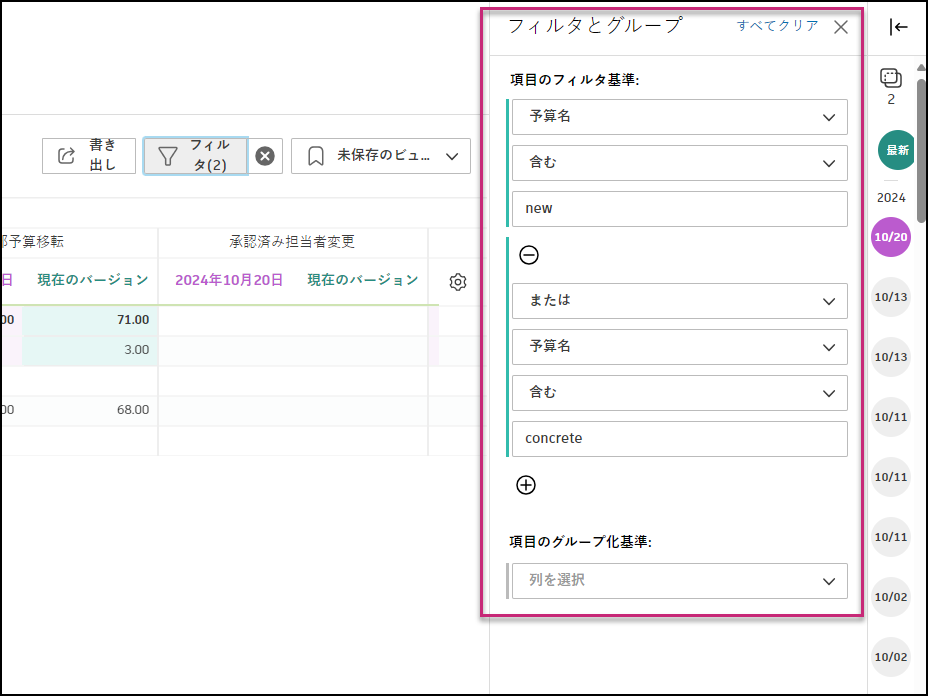The width and height of the screenshot is (928, 696).
Task: Open the または operator dropdown
Action: [x=678, y=301]
